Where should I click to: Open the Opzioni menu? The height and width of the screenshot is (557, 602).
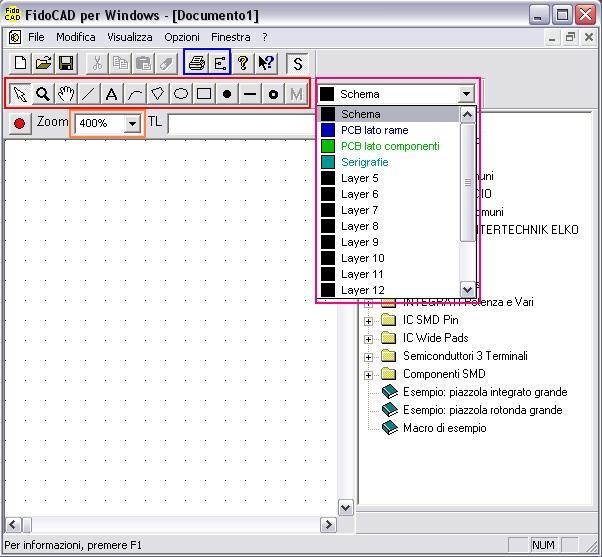pos(182,37)
